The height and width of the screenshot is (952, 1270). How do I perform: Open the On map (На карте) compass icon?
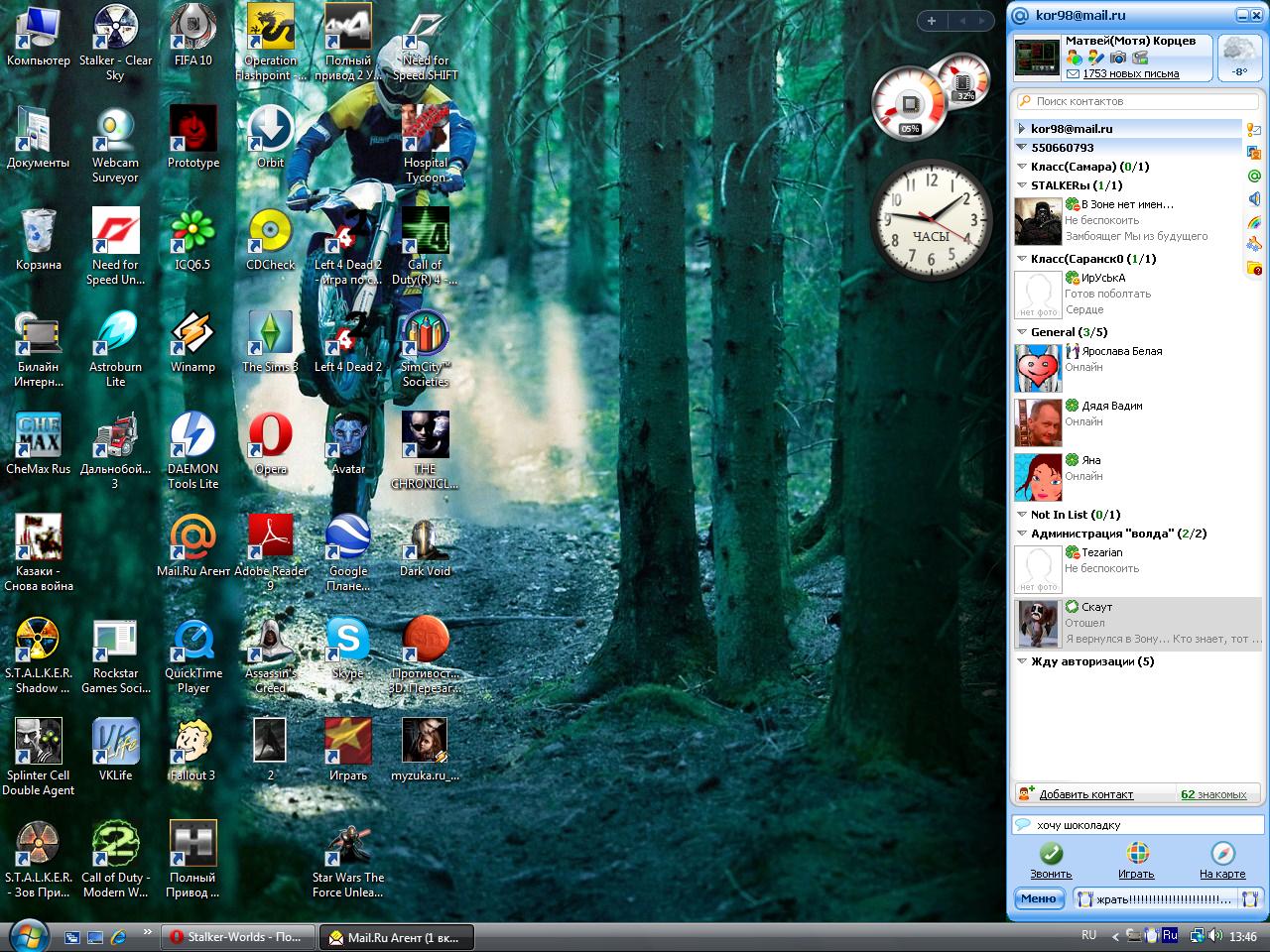[x=1222, y=854]
